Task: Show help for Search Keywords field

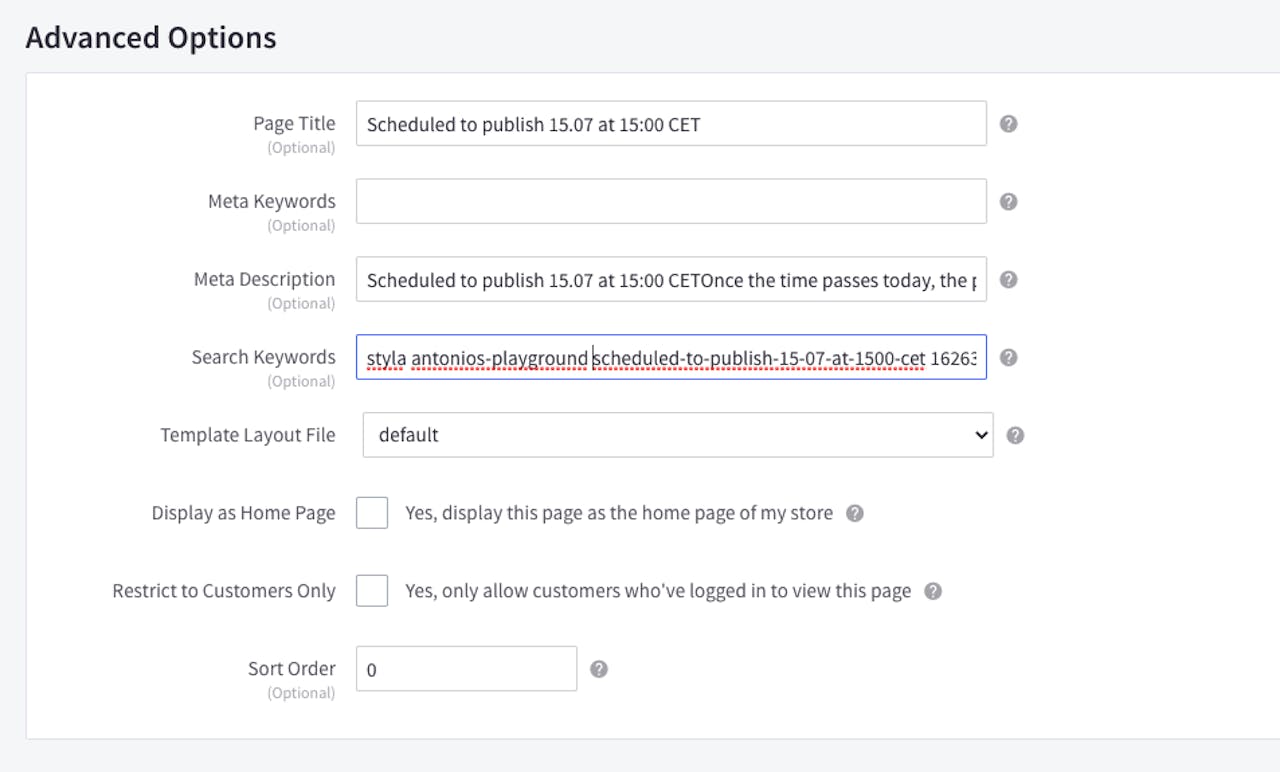Action: [x=1009, y=357]
